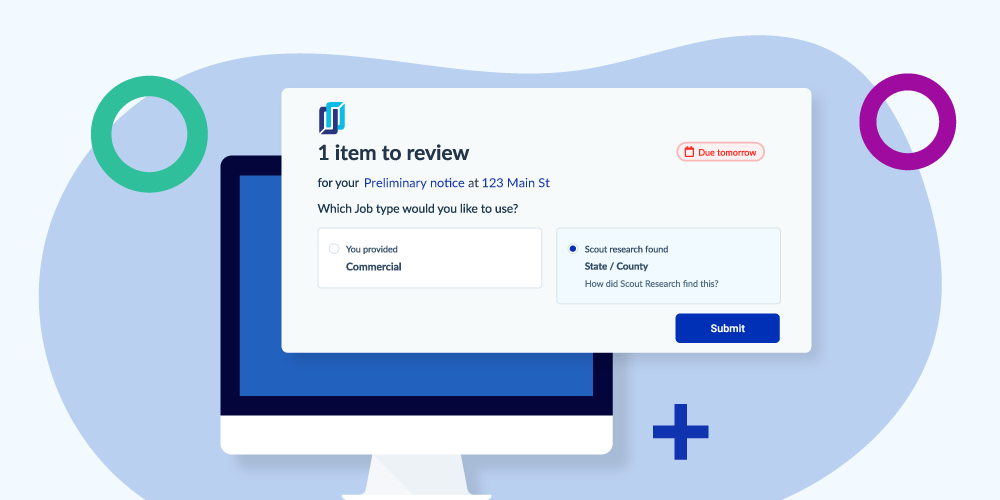Click the "Due tomorrow" badge text
The width and height of the screenshot is (1000, 500).
click(728, 152)
